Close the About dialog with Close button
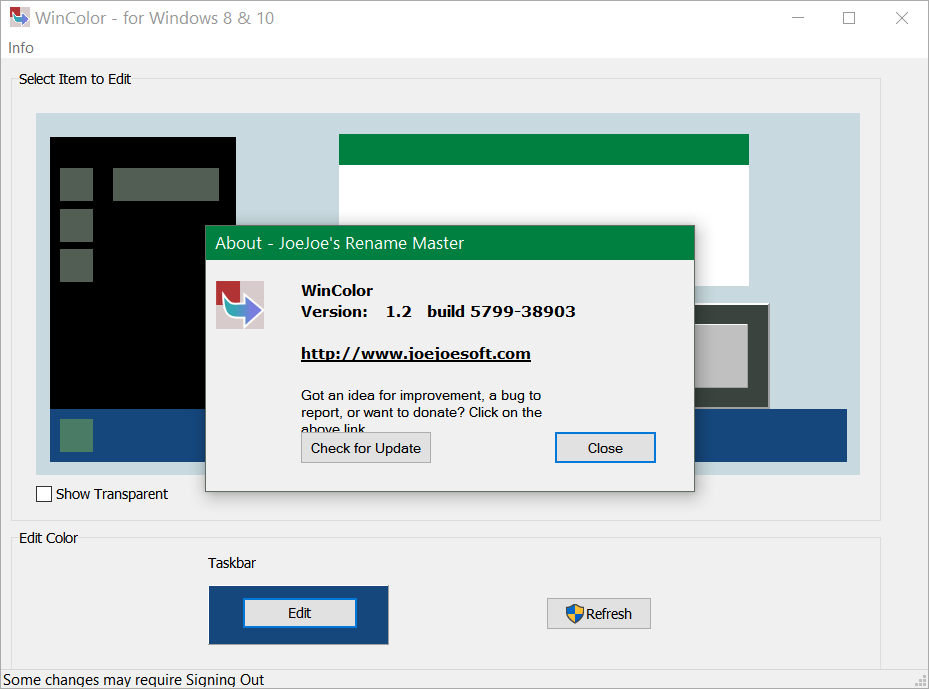929x689 pixels. 605,448
